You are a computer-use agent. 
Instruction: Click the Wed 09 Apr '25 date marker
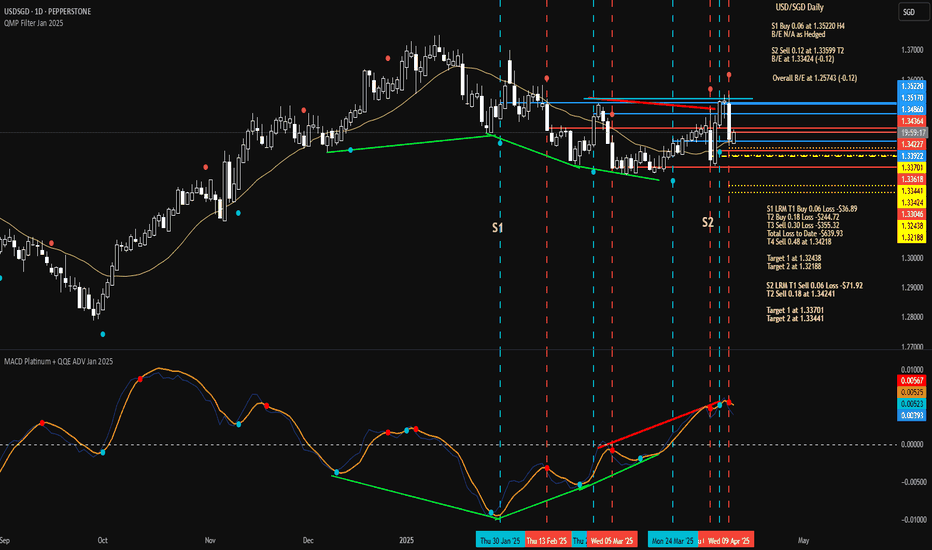729,540
